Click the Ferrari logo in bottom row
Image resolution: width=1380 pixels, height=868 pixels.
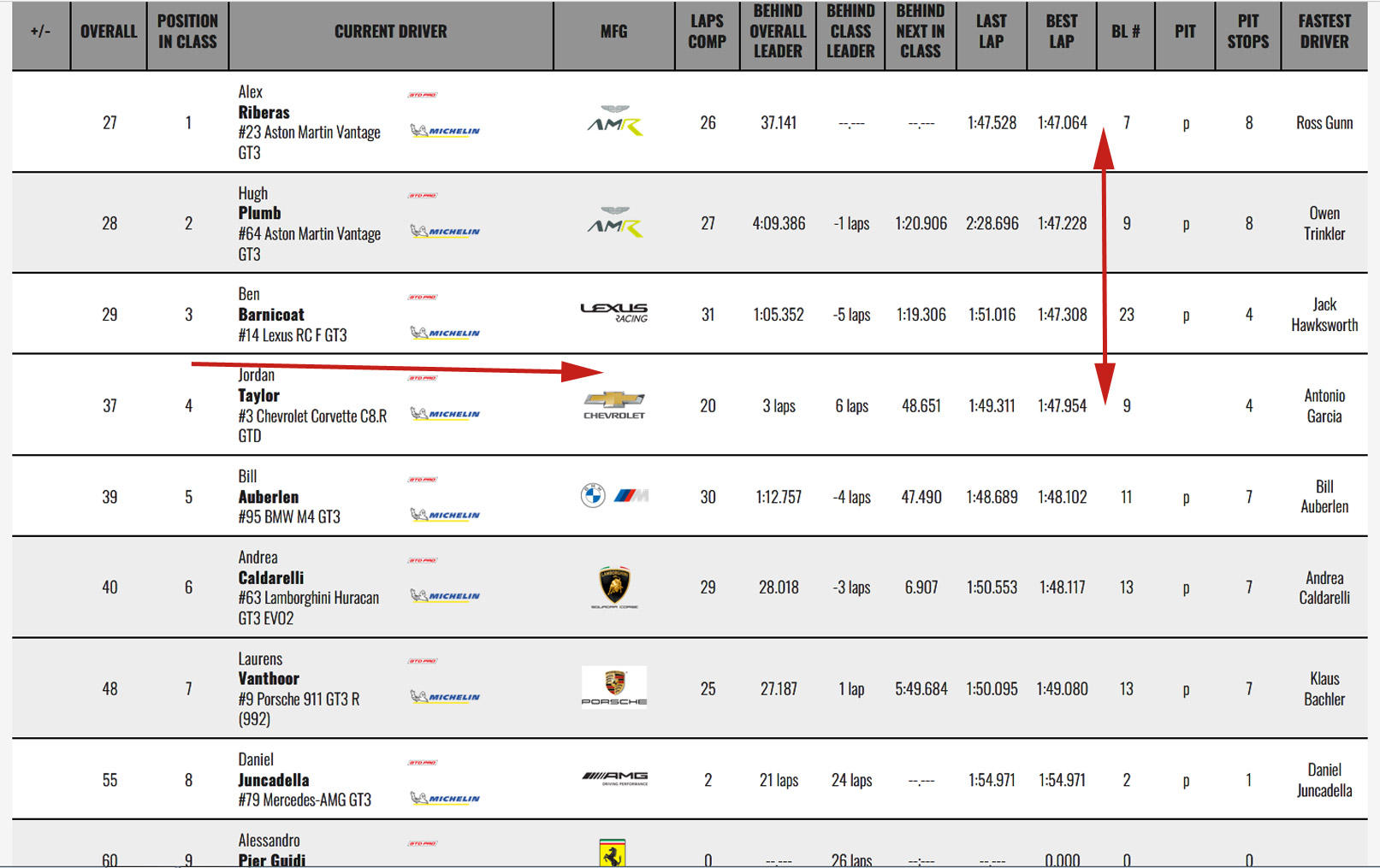(612, 853)
